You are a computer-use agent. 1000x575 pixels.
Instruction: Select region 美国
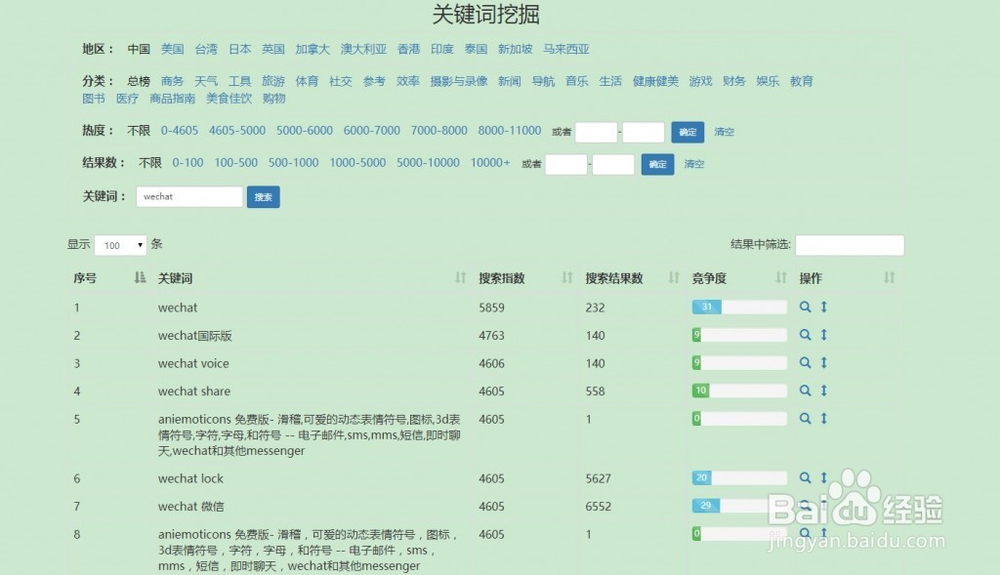172,49
